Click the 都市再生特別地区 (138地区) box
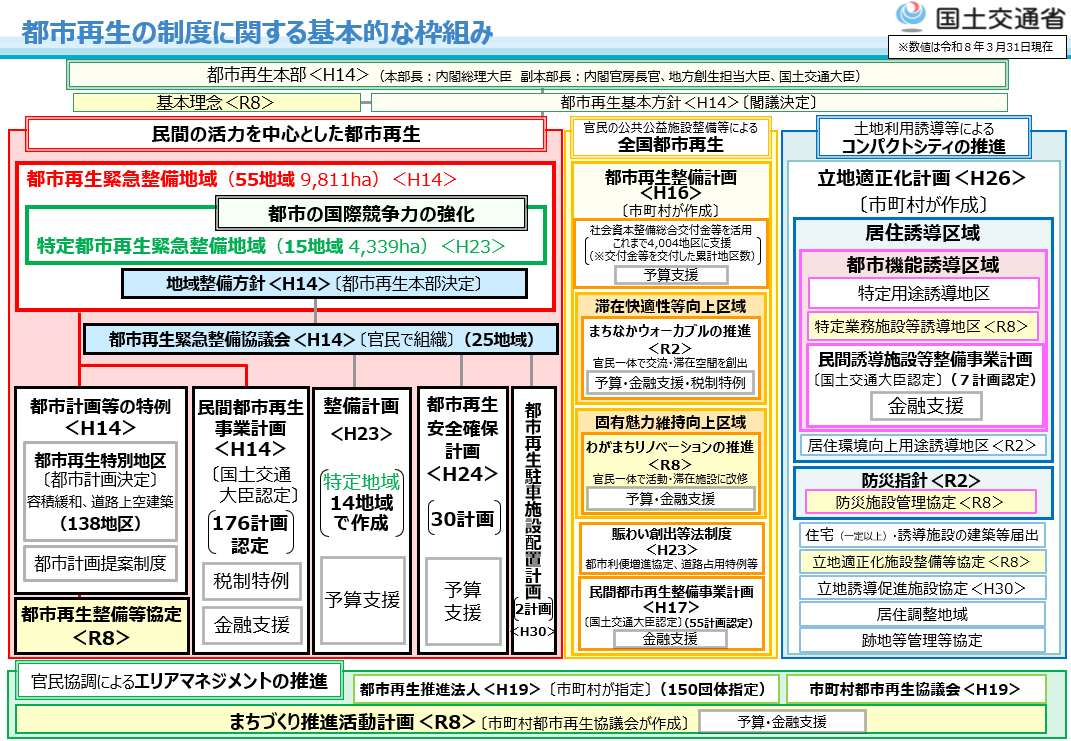Image resolution: width=1071 pixels, height=741 pixels. point(100,492)
